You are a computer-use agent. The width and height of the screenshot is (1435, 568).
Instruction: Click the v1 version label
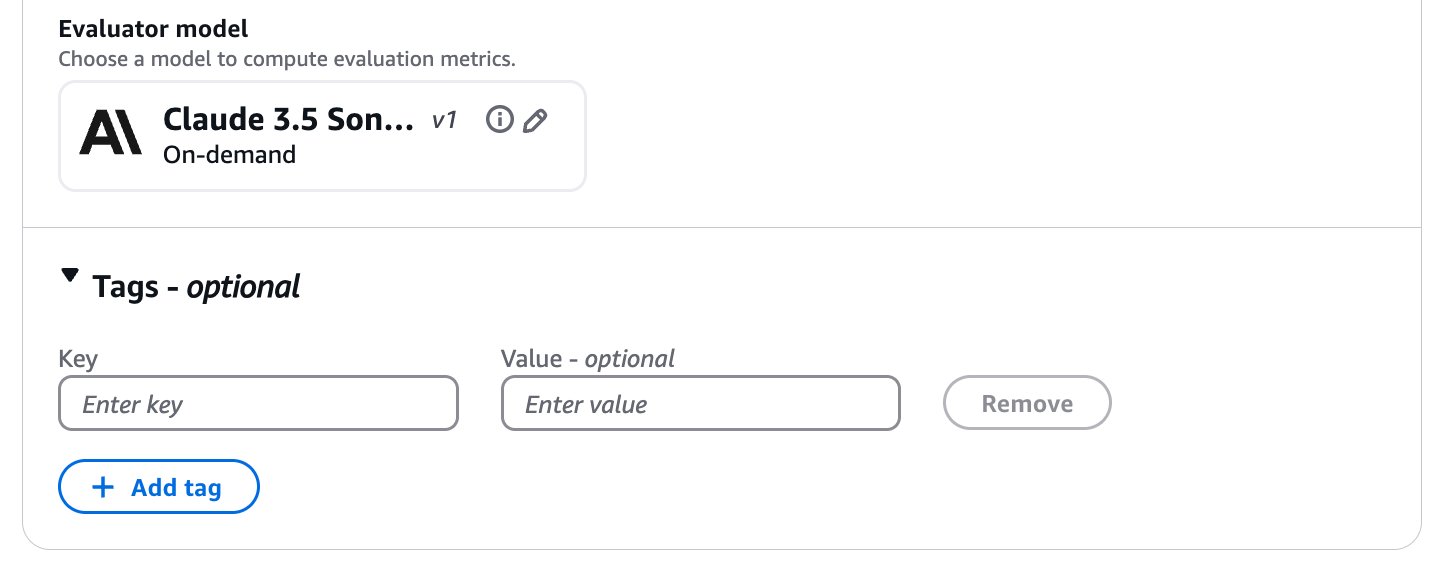444,121
